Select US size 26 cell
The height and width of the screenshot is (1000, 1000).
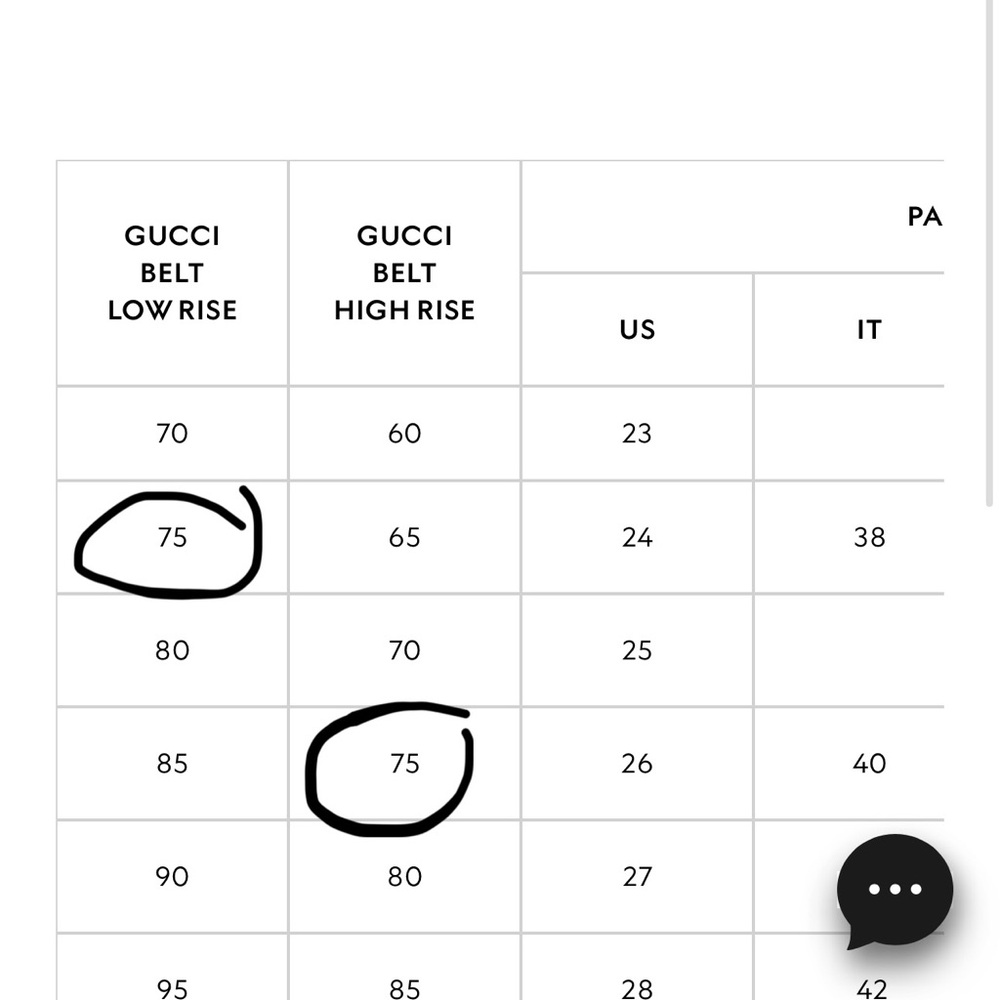tap(637, 764)
